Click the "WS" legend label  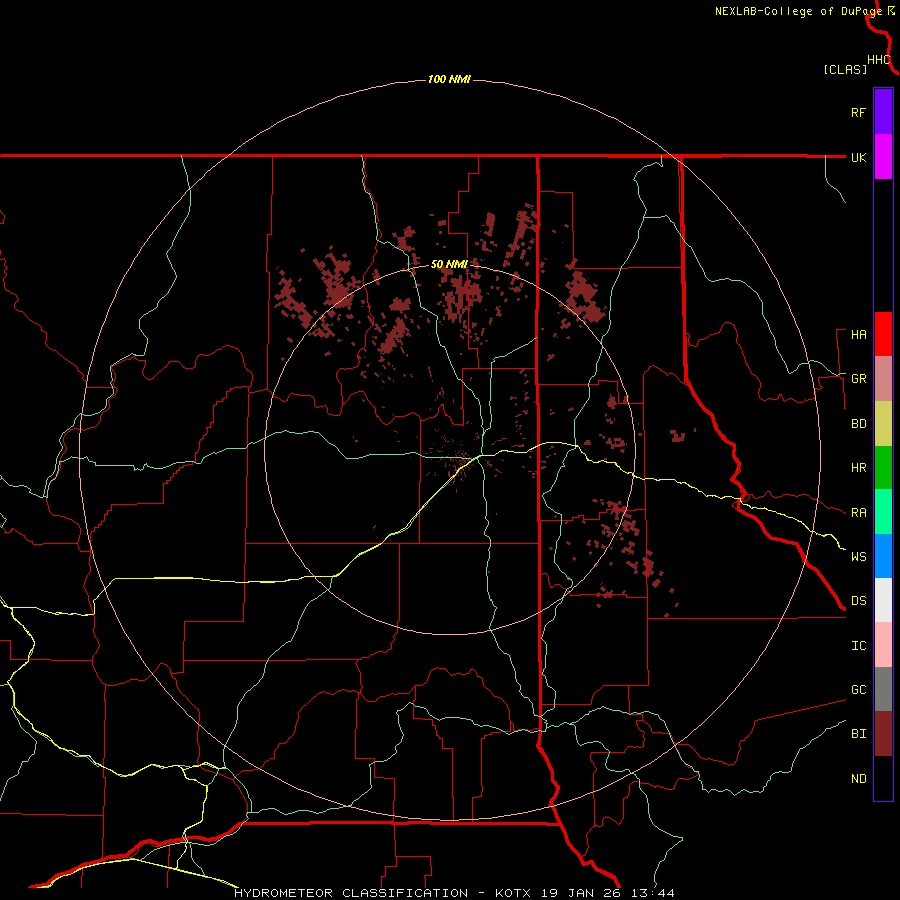point(858,557)
